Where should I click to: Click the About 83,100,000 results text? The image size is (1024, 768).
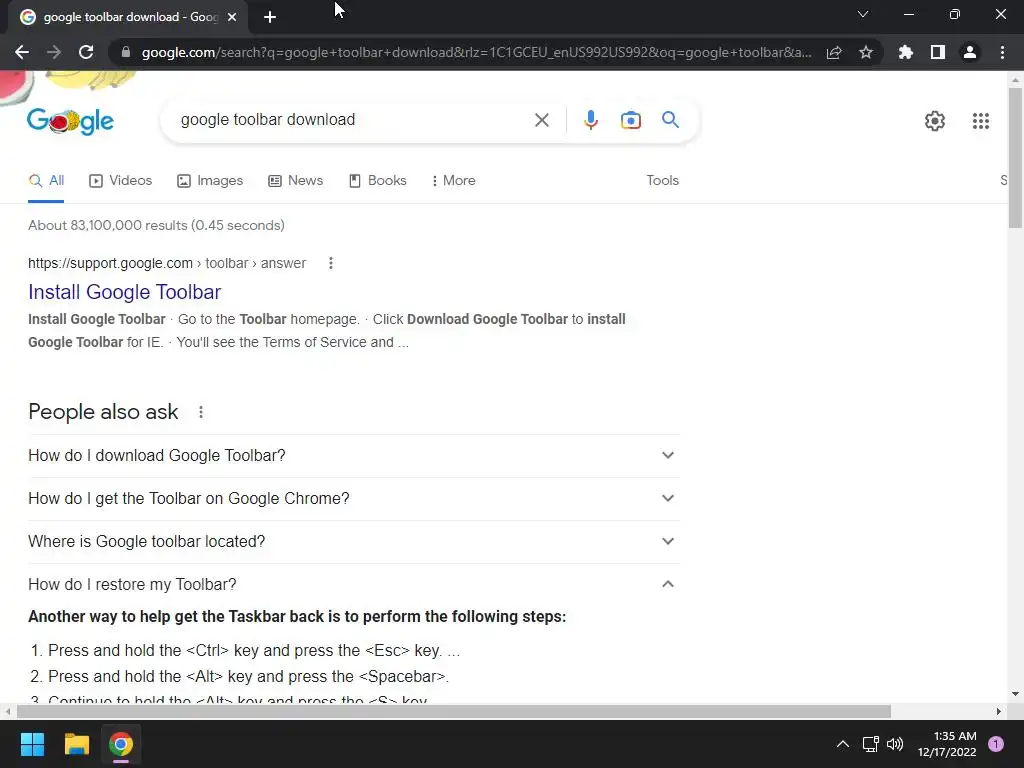point(156,225)
